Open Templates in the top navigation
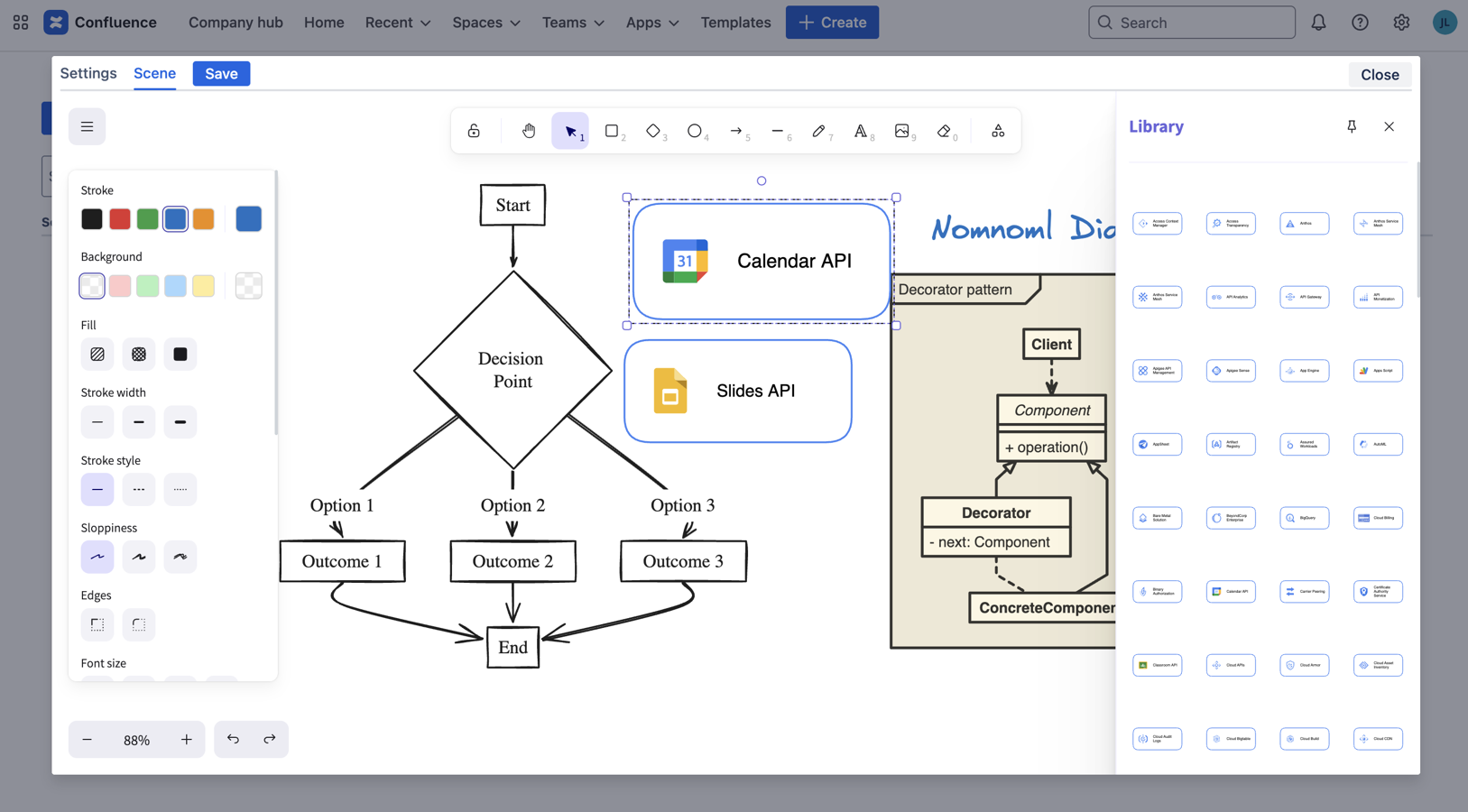 735,23
